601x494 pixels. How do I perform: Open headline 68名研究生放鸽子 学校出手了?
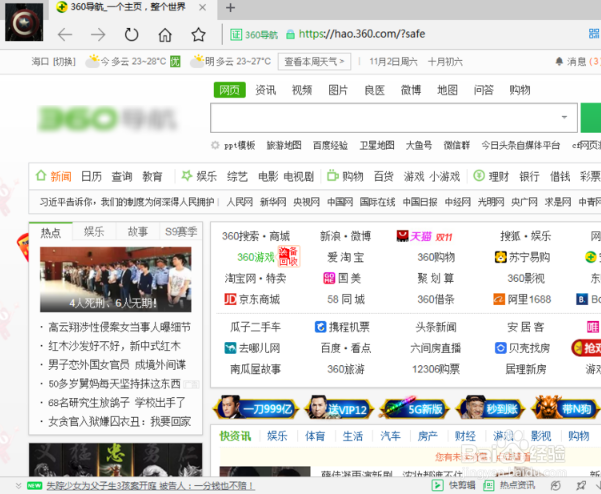click(x=117, y=402)
